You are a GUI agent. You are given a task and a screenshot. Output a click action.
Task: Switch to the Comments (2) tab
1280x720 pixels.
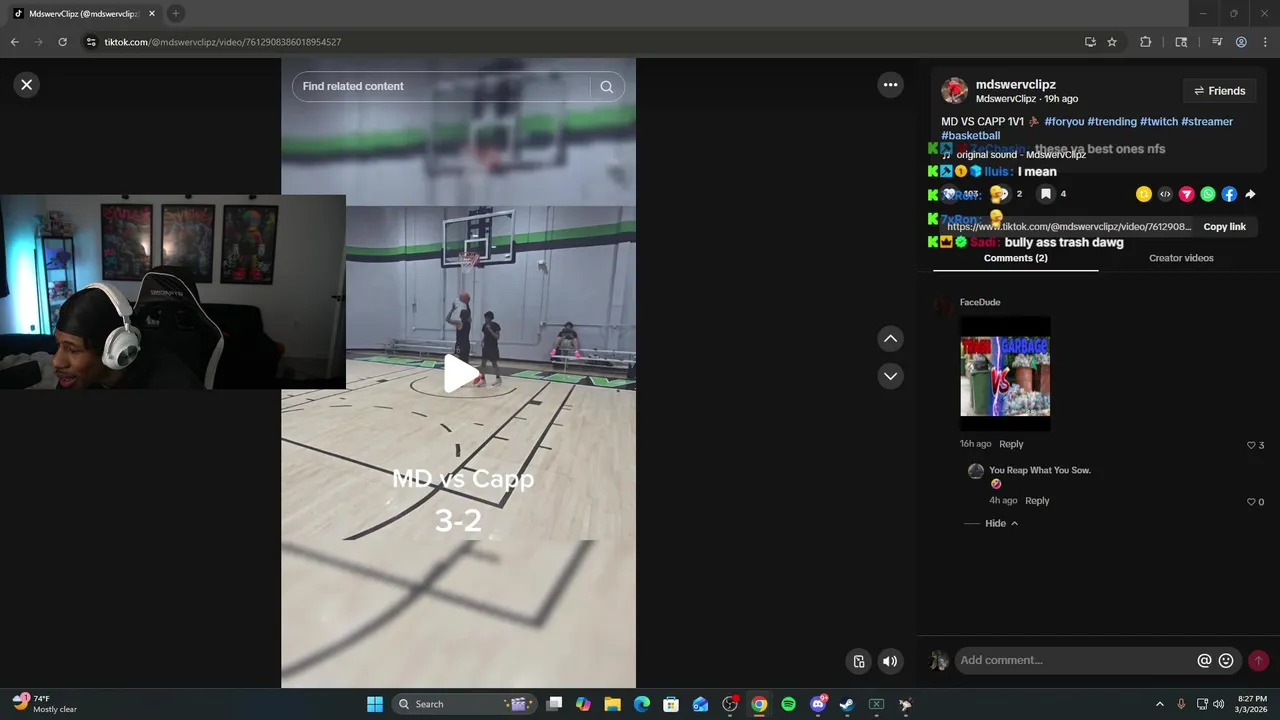click(1015, 258)
